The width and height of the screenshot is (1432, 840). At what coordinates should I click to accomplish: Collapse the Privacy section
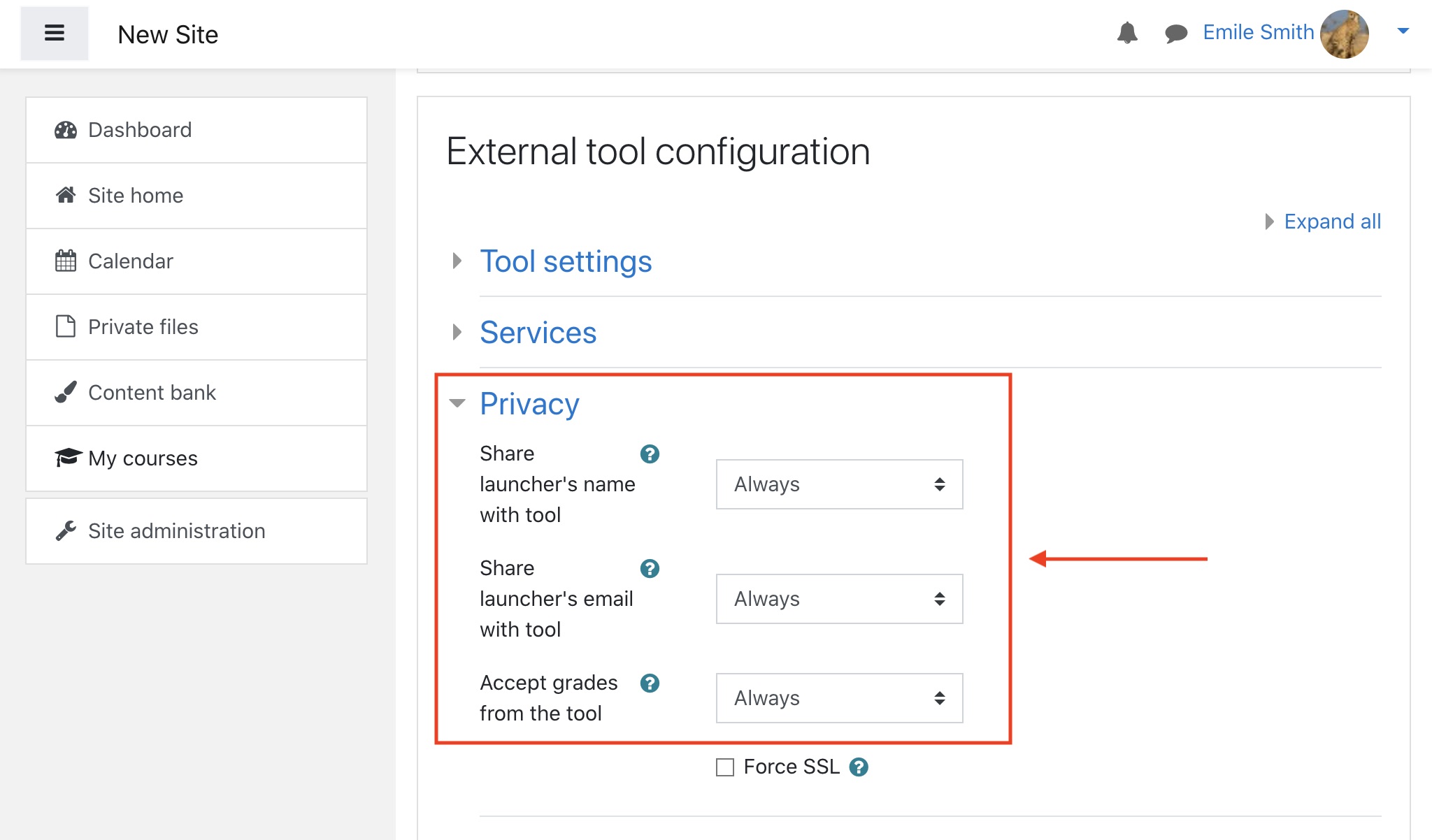(529, 404)
